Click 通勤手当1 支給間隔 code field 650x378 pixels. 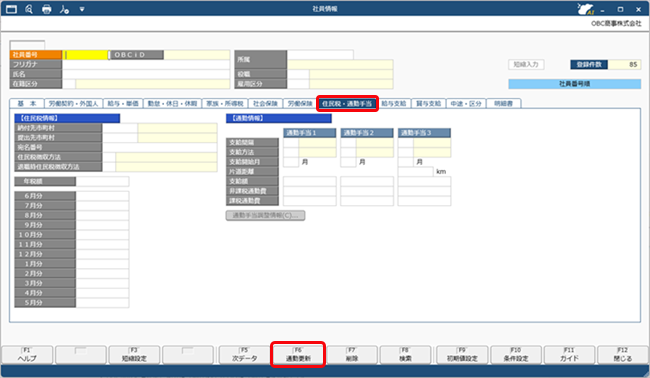click(x=291, y=142)
